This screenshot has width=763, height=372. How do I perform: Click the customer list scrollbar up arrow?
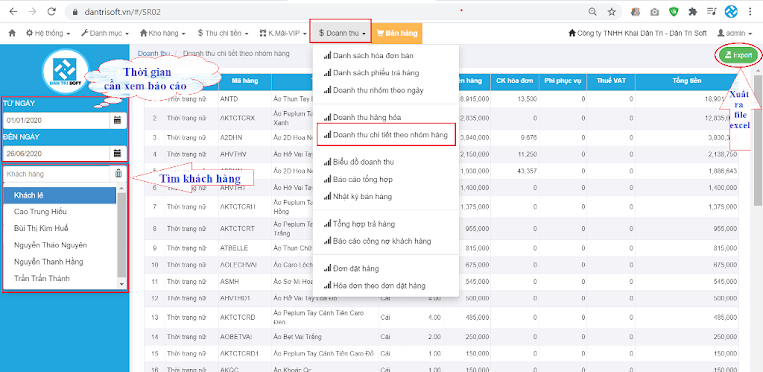(x=122, y=188)
